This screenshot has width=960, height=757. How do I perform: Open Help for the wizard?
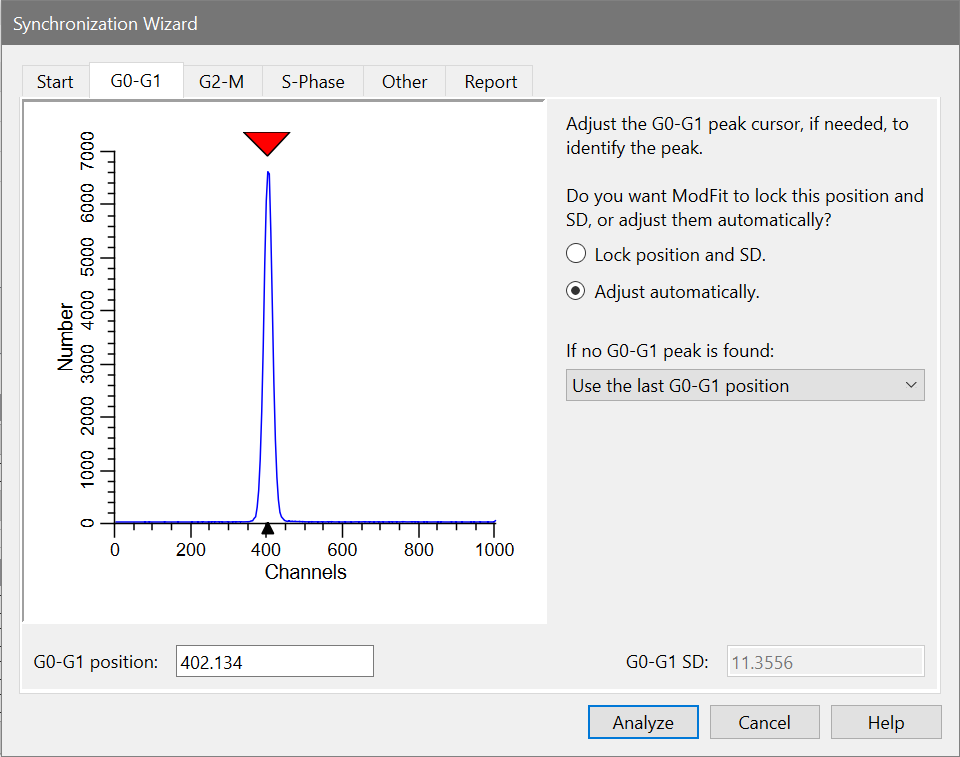[x=885, y=722]
